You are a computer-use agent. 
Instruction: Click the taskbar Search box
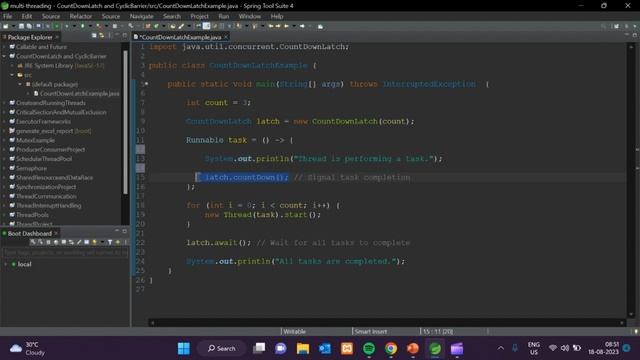(x=222, y=349)
